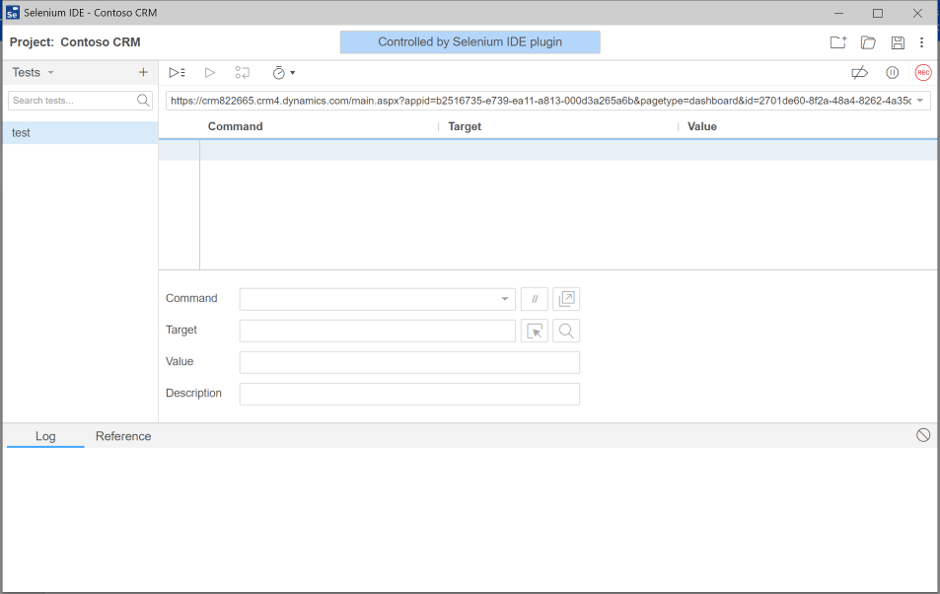Add a new test with plus icon
This screenshot has width=940, height=594.
coord(143,73)
